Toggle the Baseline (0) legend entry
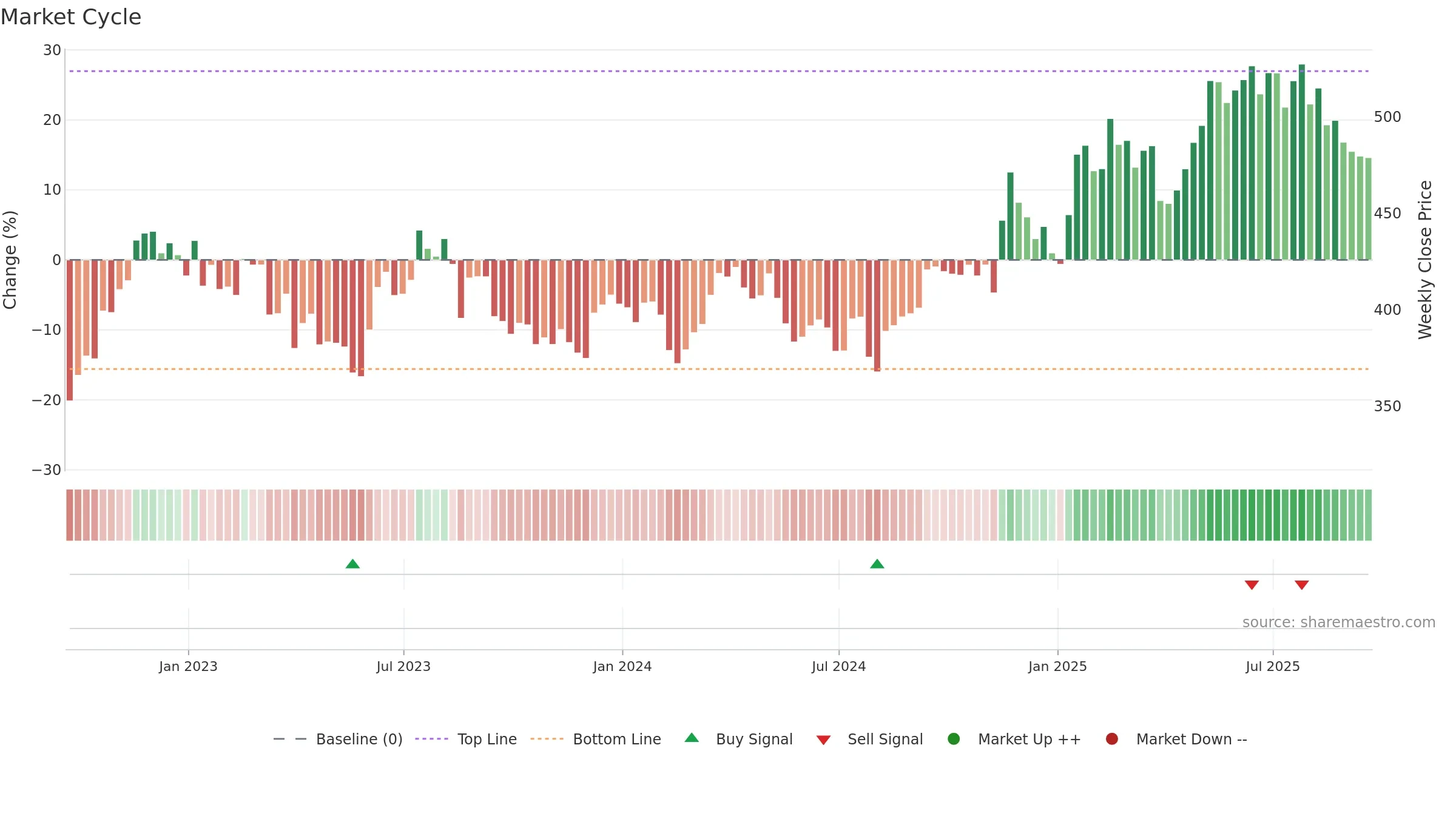 338,739
